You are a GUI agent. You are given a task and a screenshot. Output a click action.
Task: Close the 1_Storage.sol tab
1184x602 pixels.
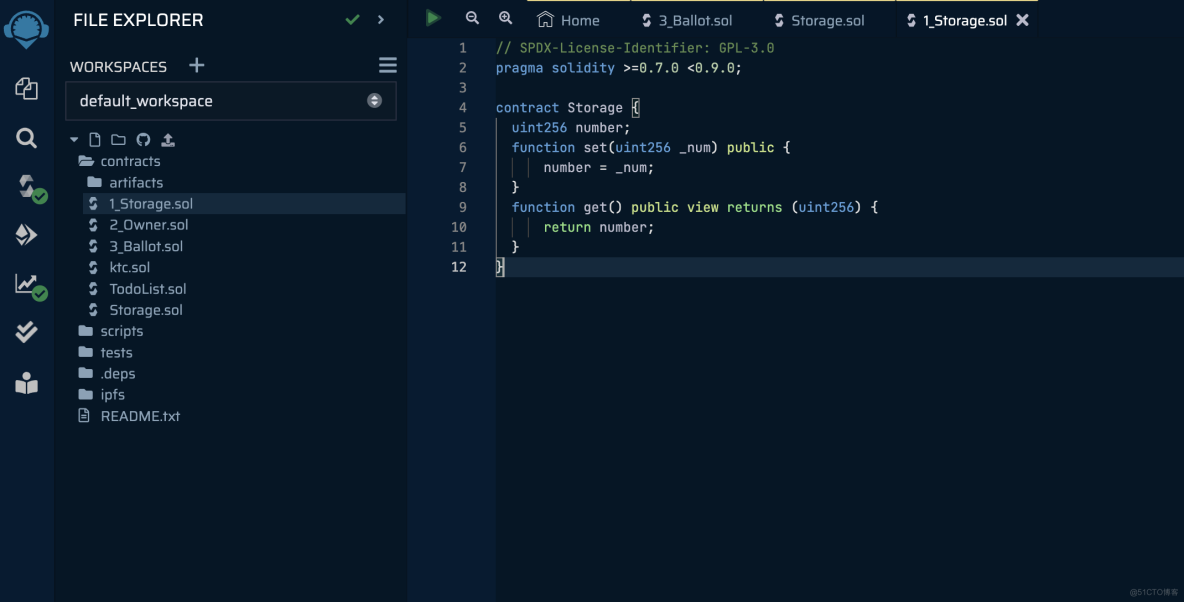1022,20
